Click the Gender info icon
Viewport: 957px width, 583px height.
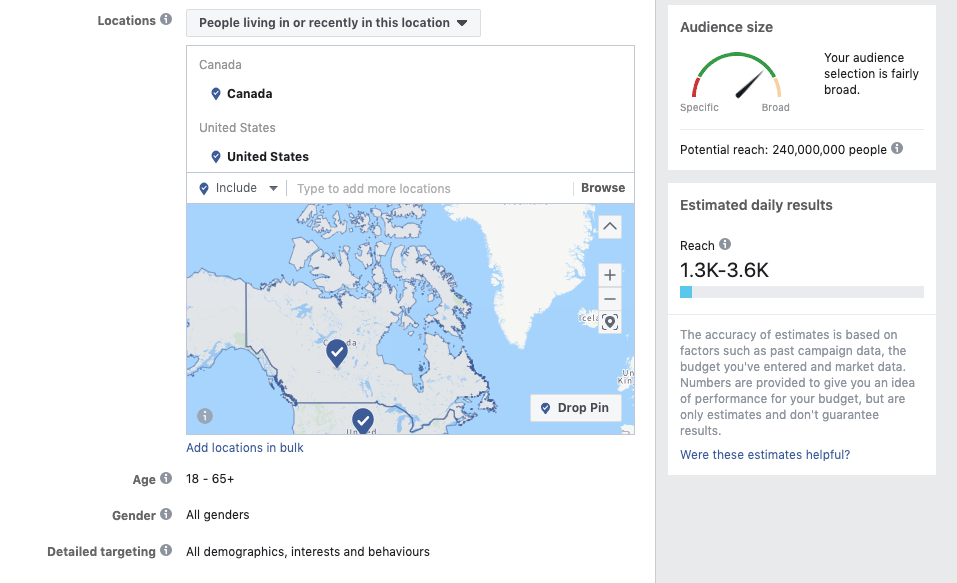click(x=166, y=514)
